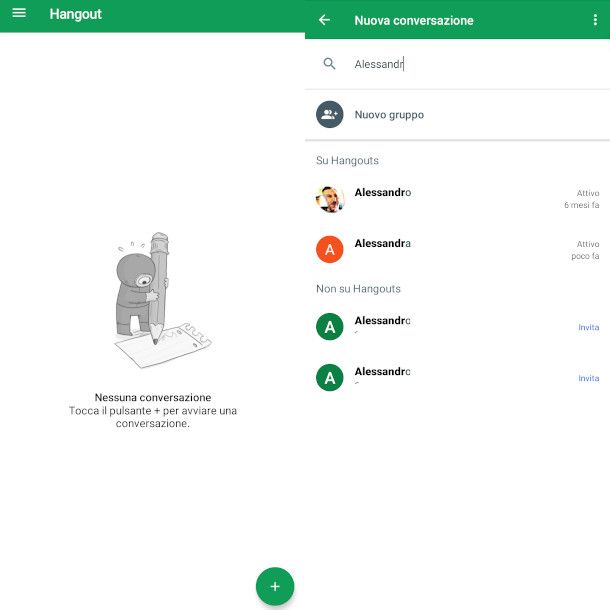Open the three-dot overflow menu

(595, 20)
